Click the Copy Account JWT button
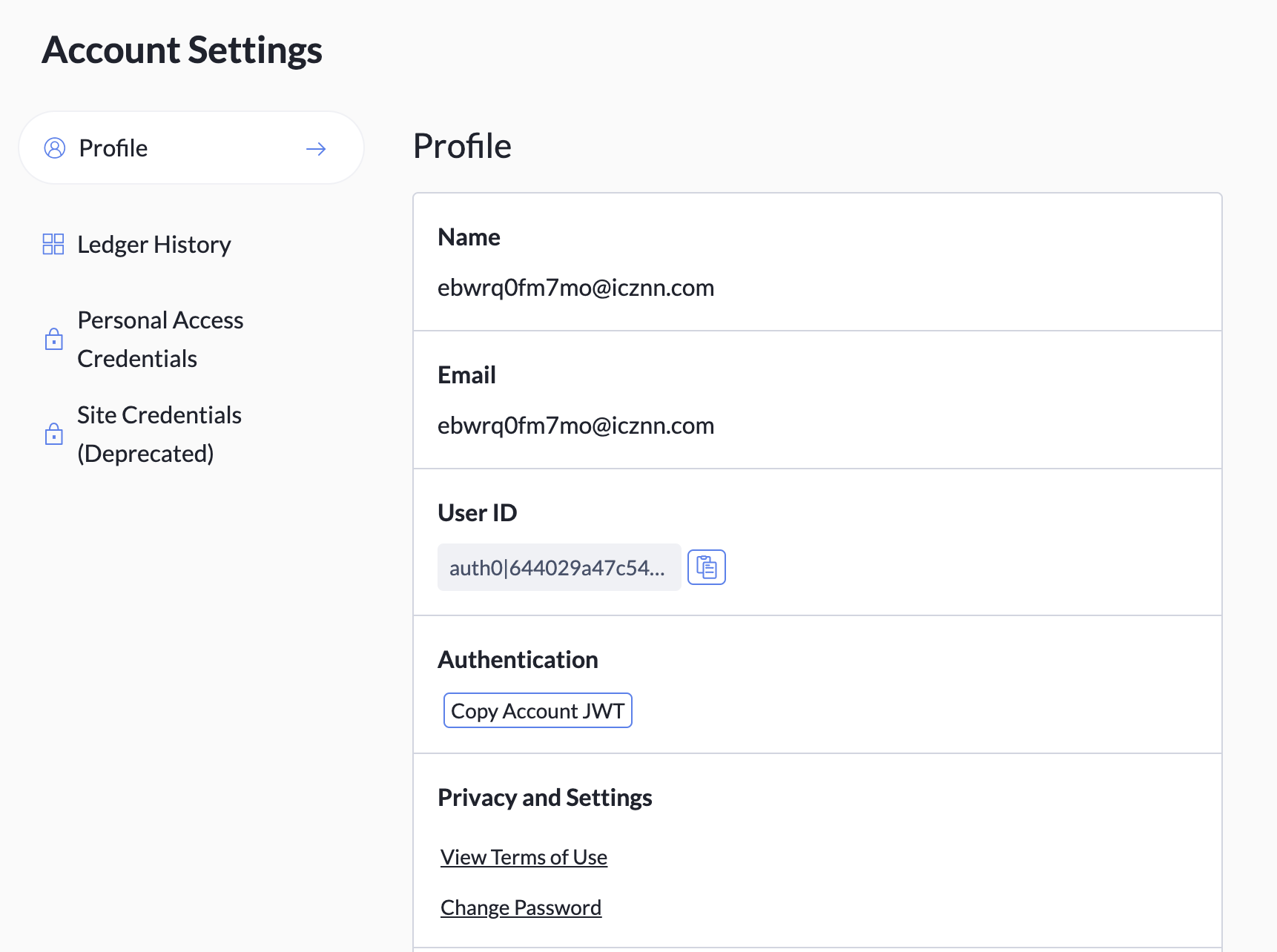Screen dimensions: 1277x952 537,710
